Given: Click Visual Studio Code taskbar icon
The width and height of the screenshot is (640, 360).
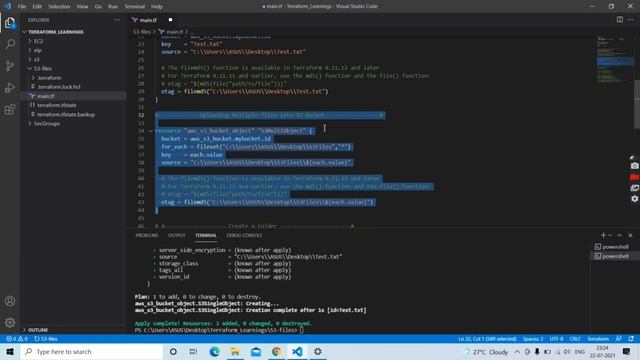Looking at the screenshot, I should [297, 351].
